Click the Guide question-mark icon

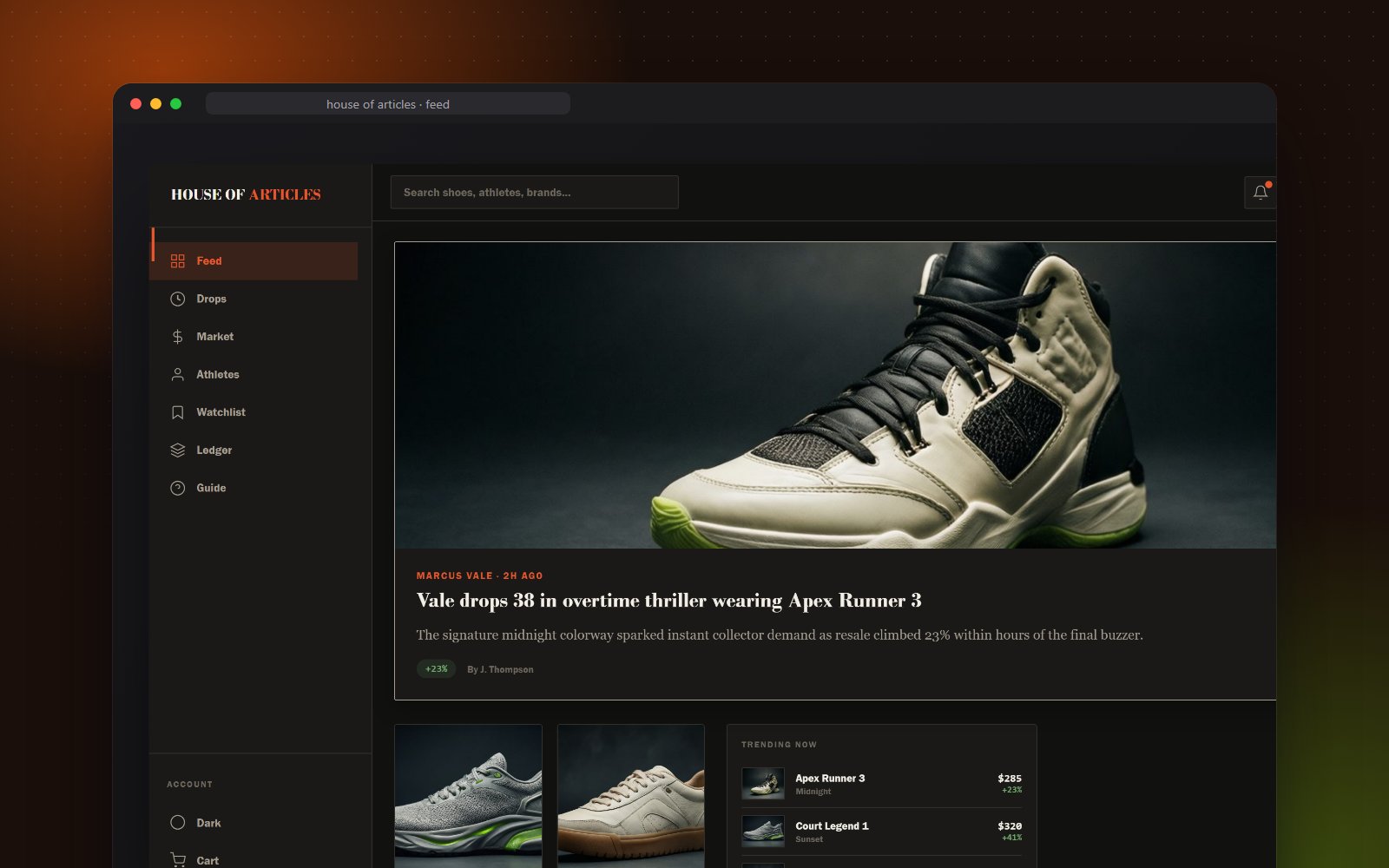tap(178, 488)
